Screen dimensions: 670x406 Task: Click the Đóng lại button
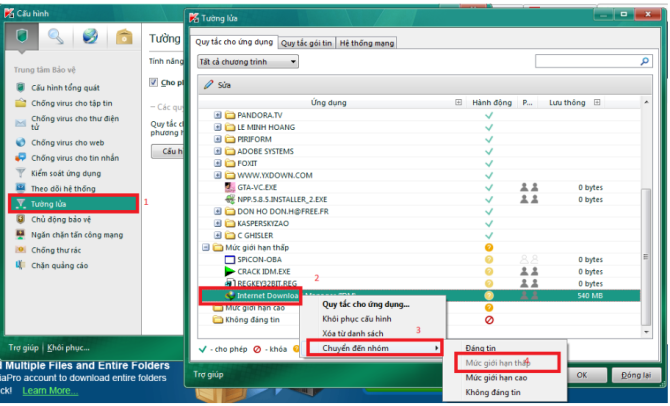[636, 375]
